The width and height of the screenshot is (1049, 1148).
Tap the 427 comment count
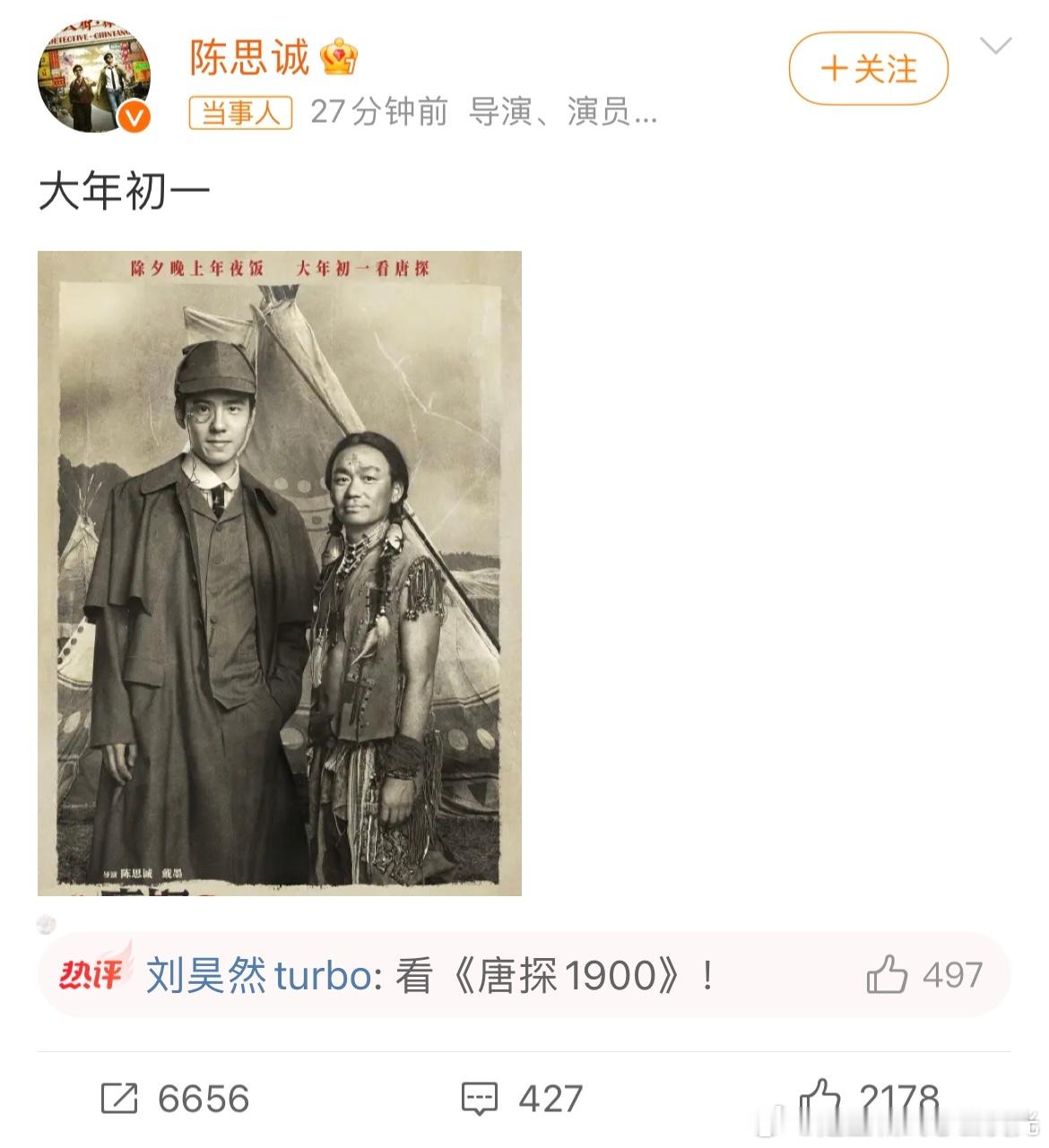click(x=551, y=1099)
